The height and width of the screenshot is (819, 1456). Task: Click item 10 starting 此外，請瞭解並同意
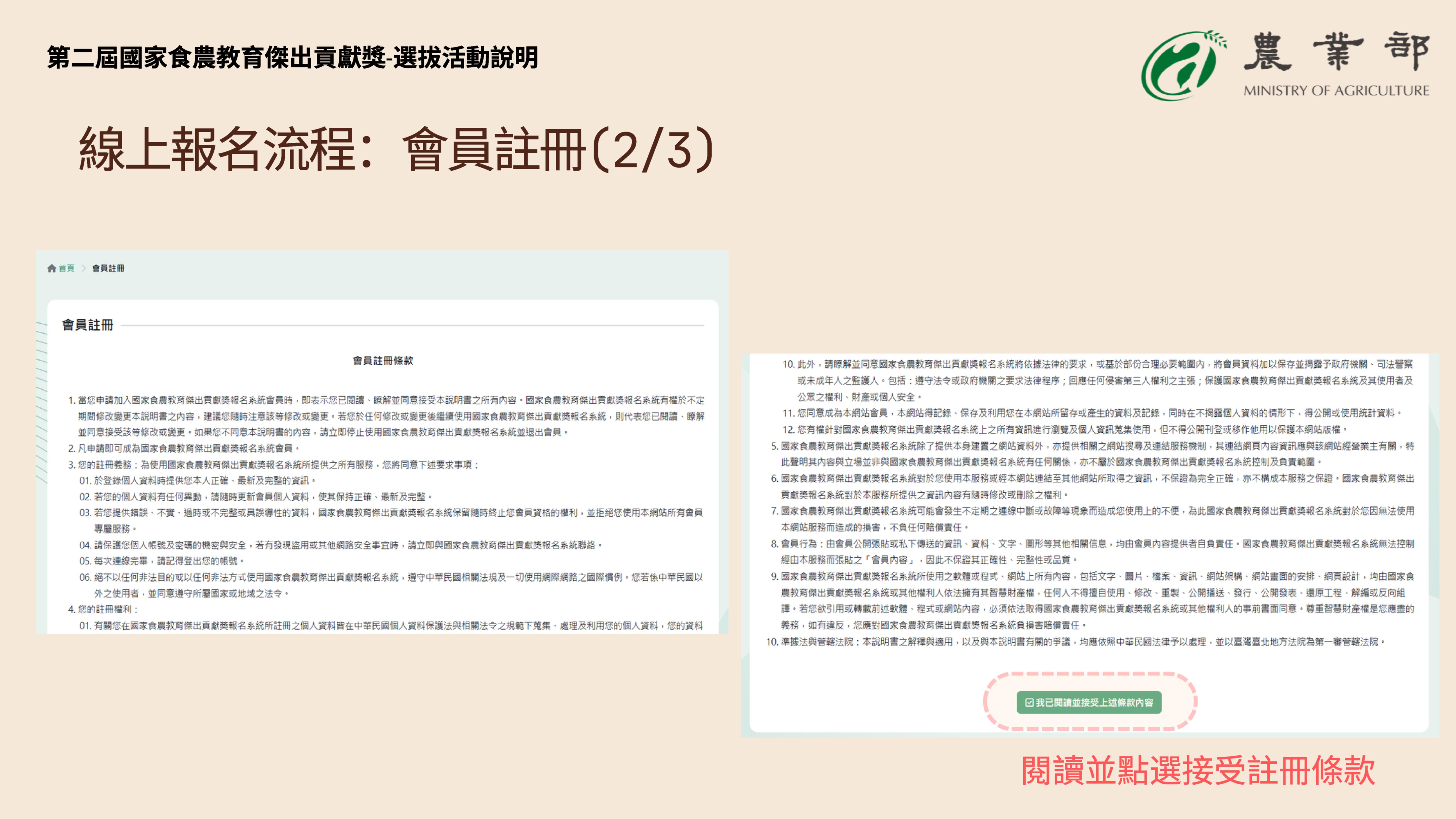1098,381
